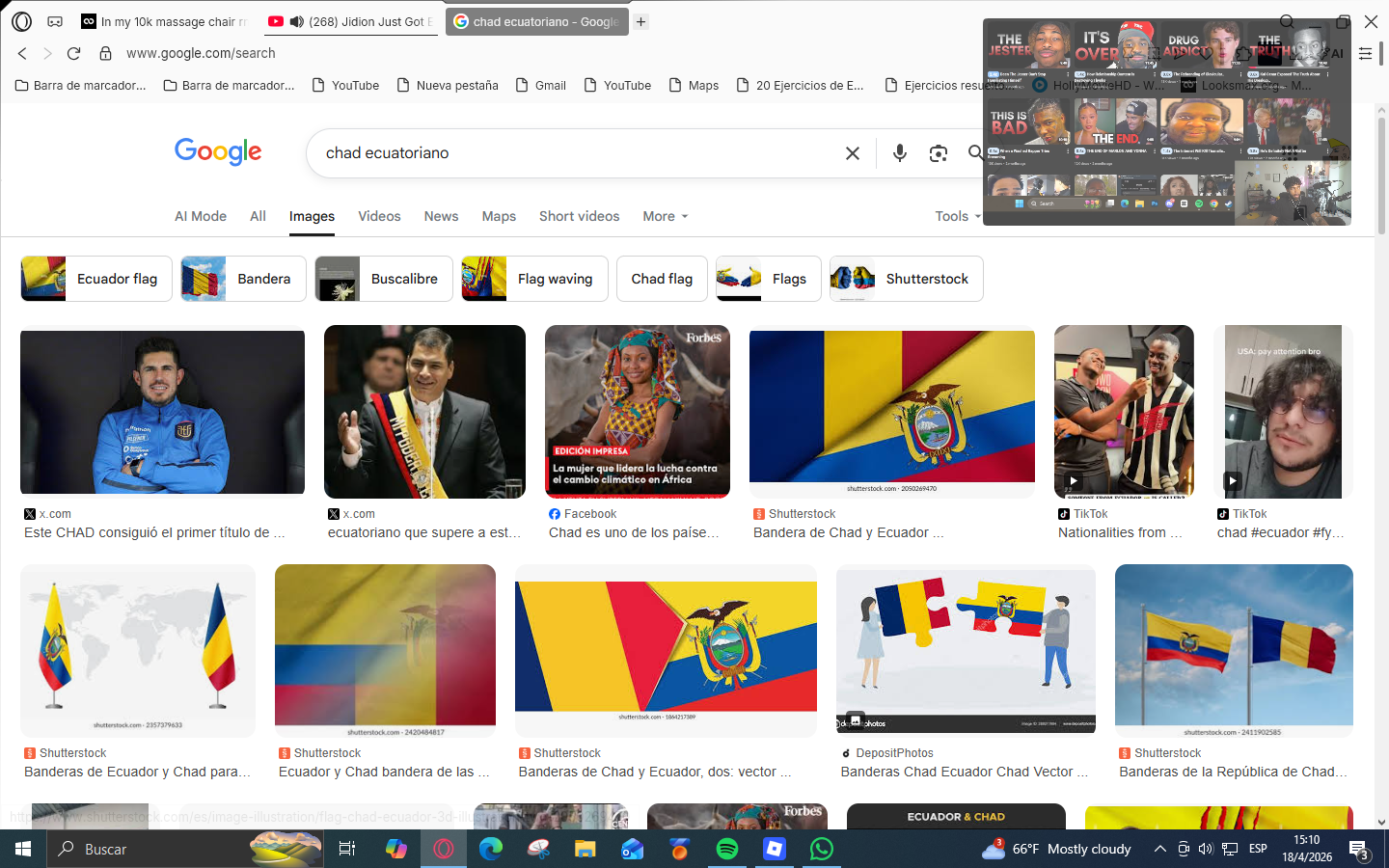1389x868 pixels.
Task: Expand the More search categories dropdown
Action: 665,216
